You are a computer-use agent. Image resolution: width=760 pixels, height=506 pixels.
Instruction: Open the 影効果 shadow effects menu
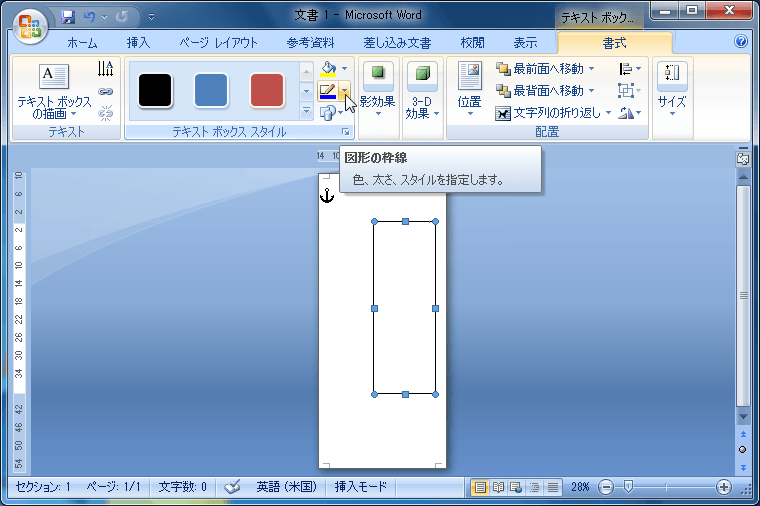tap(378, 91)
